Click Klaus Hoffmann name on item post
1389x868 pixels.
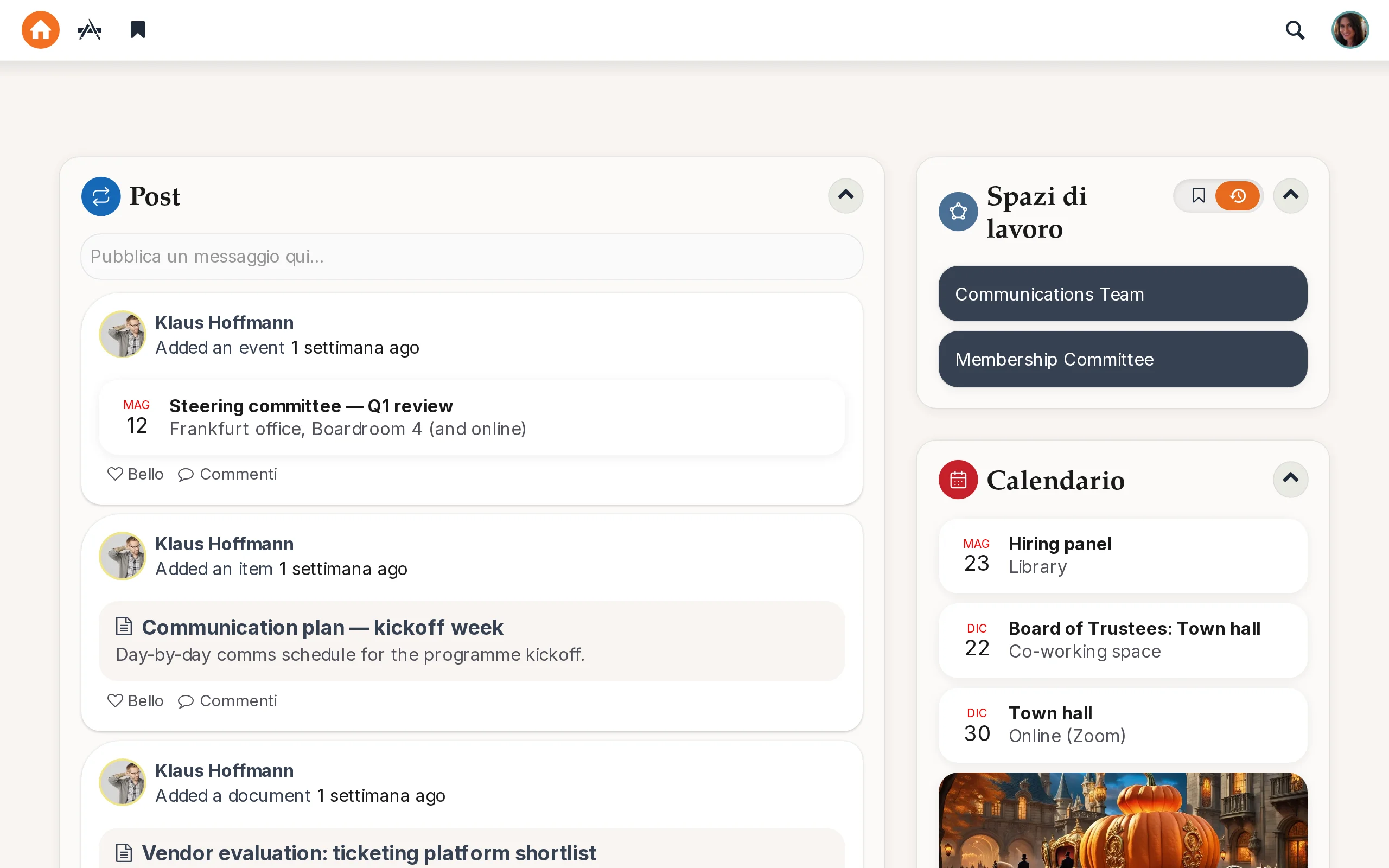point(225,544)
